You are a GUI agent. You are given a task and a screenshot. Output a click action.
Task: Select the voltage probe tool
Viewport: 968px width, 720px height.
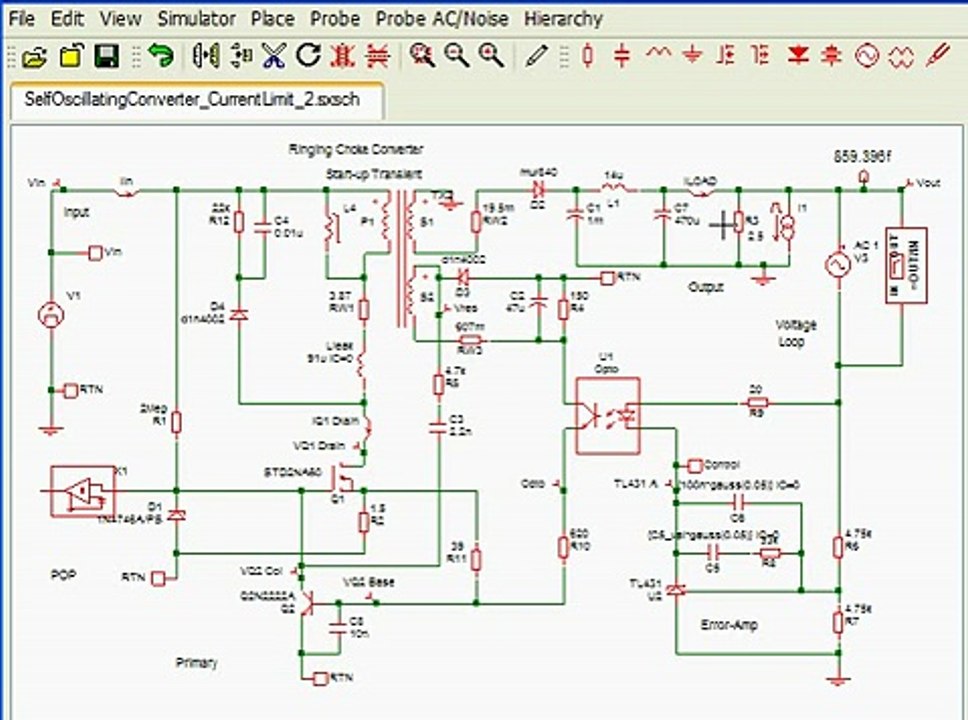tap(938, 56)
